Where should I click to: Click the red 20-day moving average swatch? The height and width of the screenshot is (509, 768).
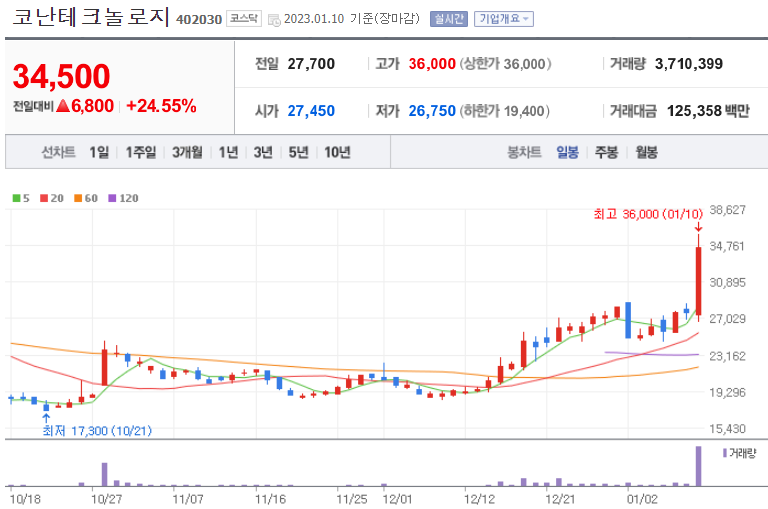coord(44,198)
